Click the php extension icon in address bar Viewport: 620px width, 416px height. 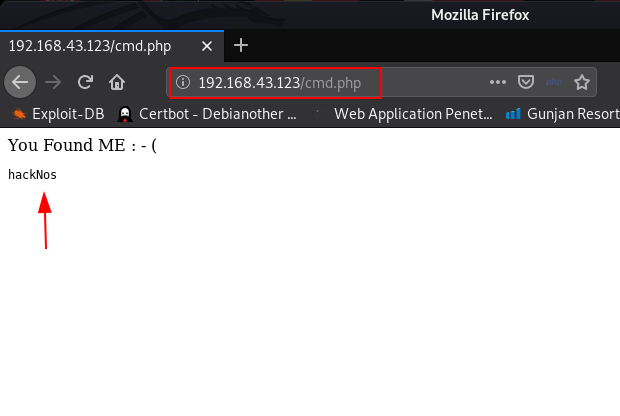click(x=554, y=82)
